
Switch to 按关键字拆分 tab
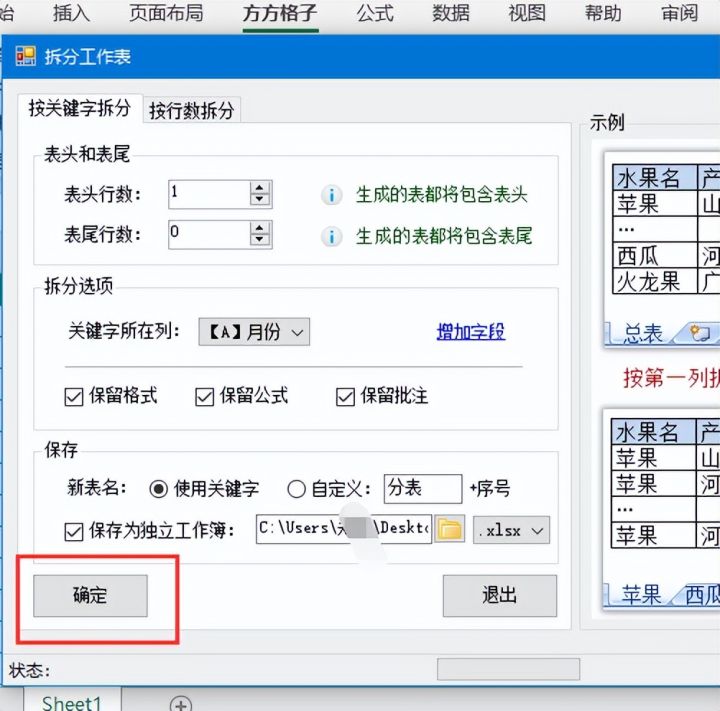(80, 108)
